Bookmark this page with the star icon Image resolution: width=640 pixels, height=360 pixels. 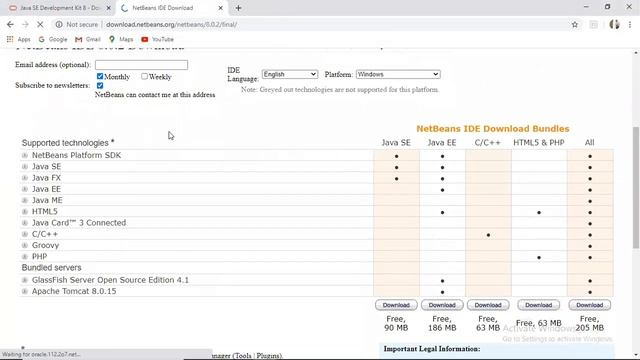[x=575, y=24]
